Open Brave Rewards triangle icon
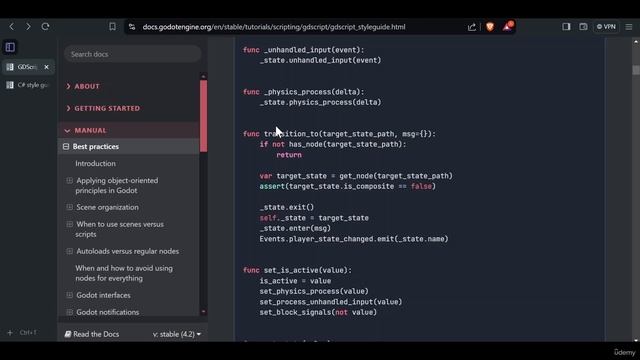Image resolution: width=640 pixels, height=360 pixels. tap(507, 27)
